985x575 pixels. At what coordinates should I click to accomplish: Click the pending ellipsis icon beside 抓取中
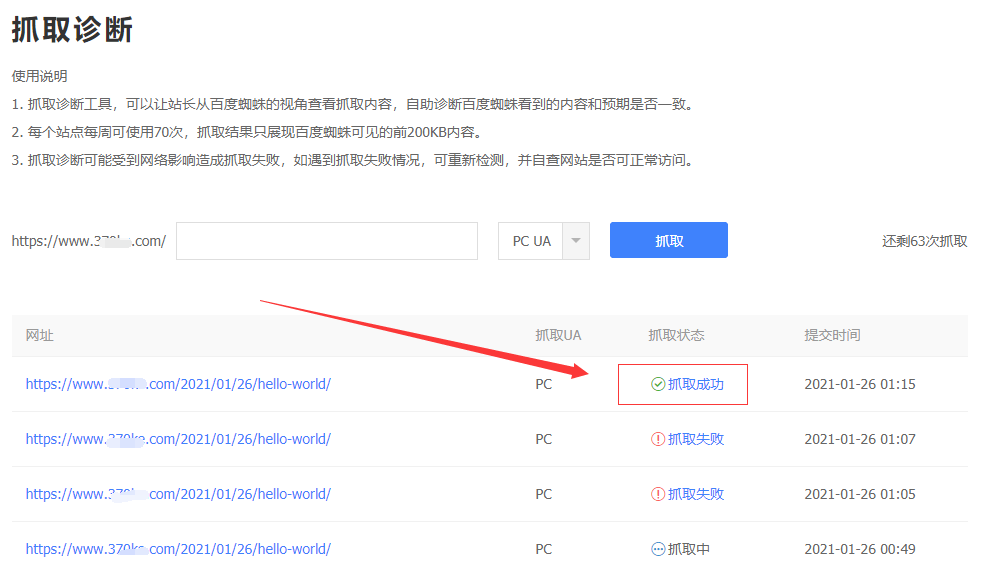tap(658, 549)
